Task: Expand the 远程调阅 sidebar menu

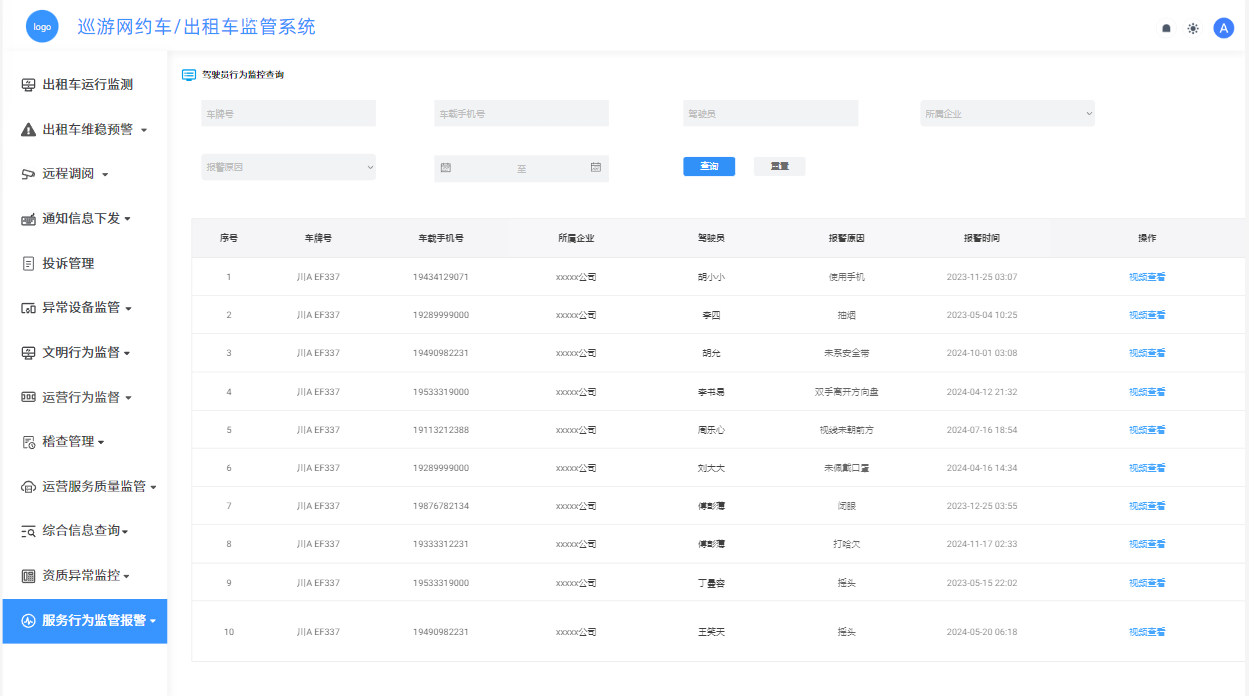Action: click(74, 174)
